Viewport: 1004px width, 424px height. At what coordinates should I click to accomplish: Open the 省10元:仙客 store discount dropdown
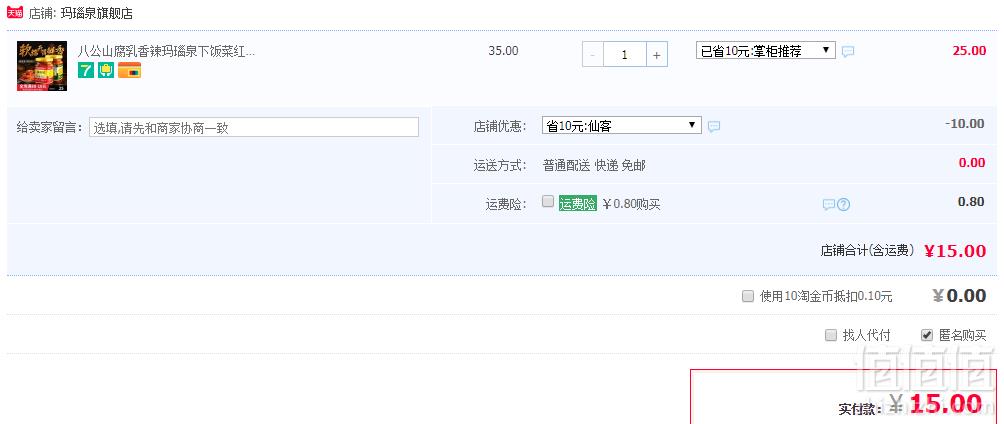tap(622, 125)
